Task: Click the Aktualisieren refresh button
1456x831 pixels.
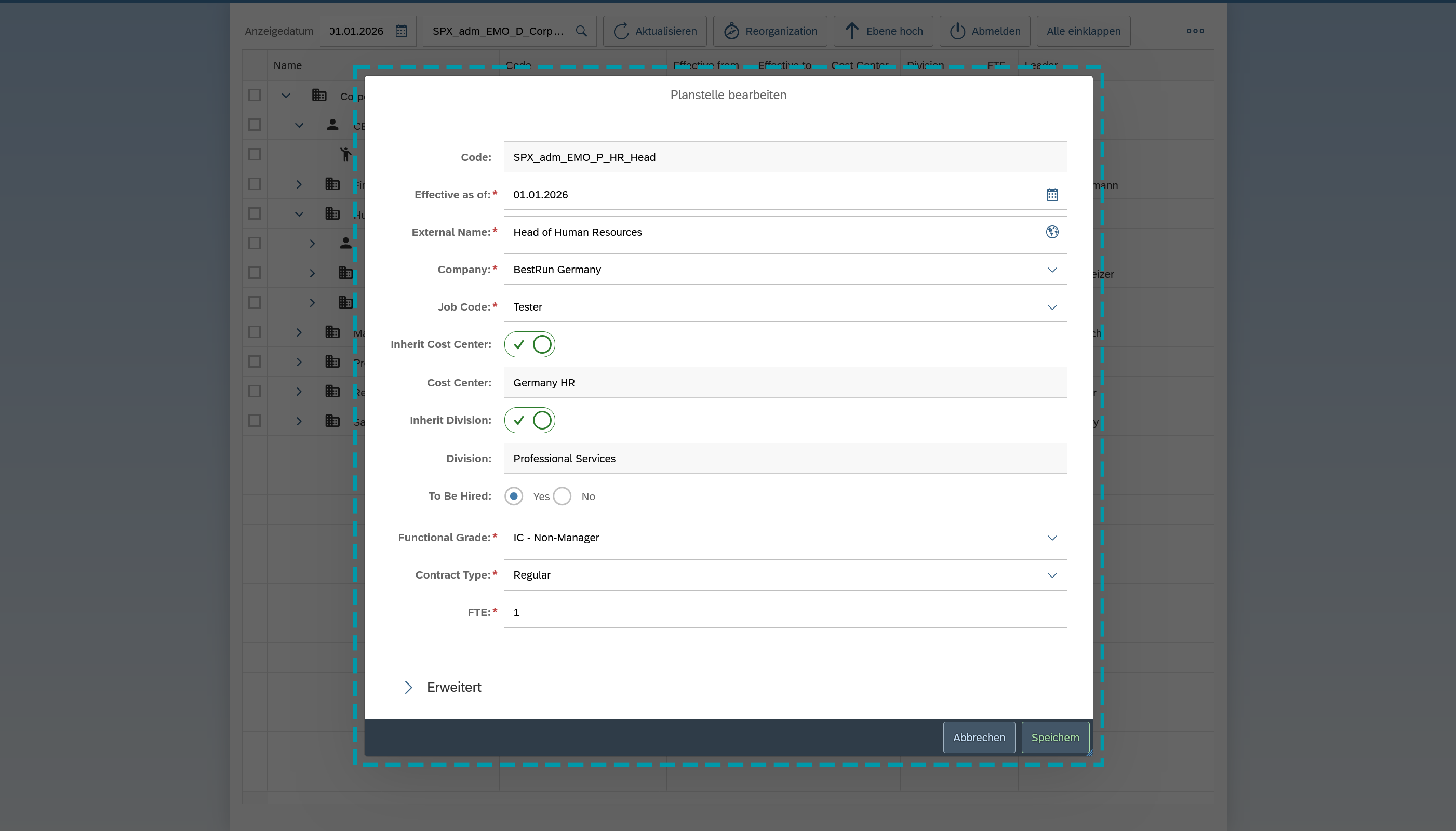Action: coord(654,31)
